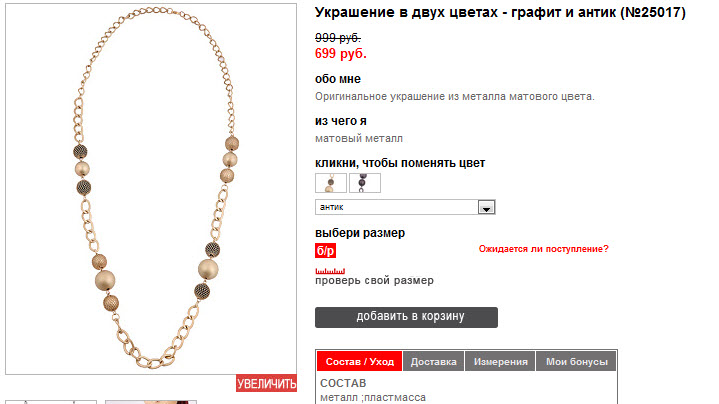719x404 pixels.
Task: Select the first thumbnail below the image
Action: click(x=51, y=402)
